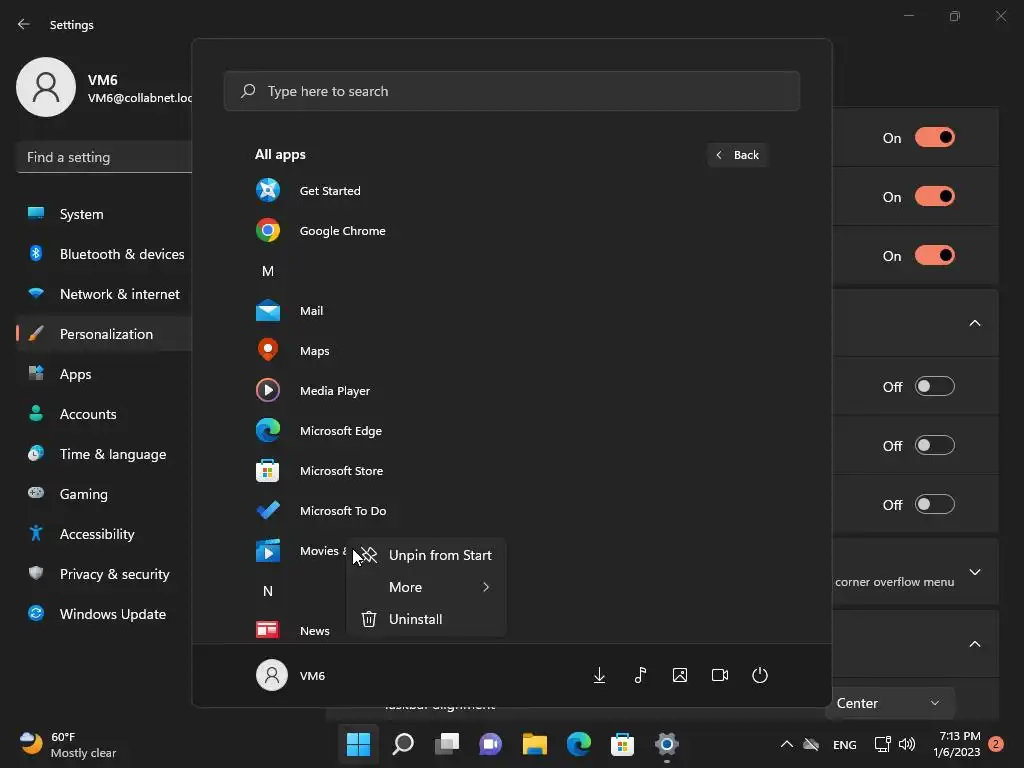Expand the More submenu arrow
The height and width of the screenshot is (768, 1024).
click(485, 587)
